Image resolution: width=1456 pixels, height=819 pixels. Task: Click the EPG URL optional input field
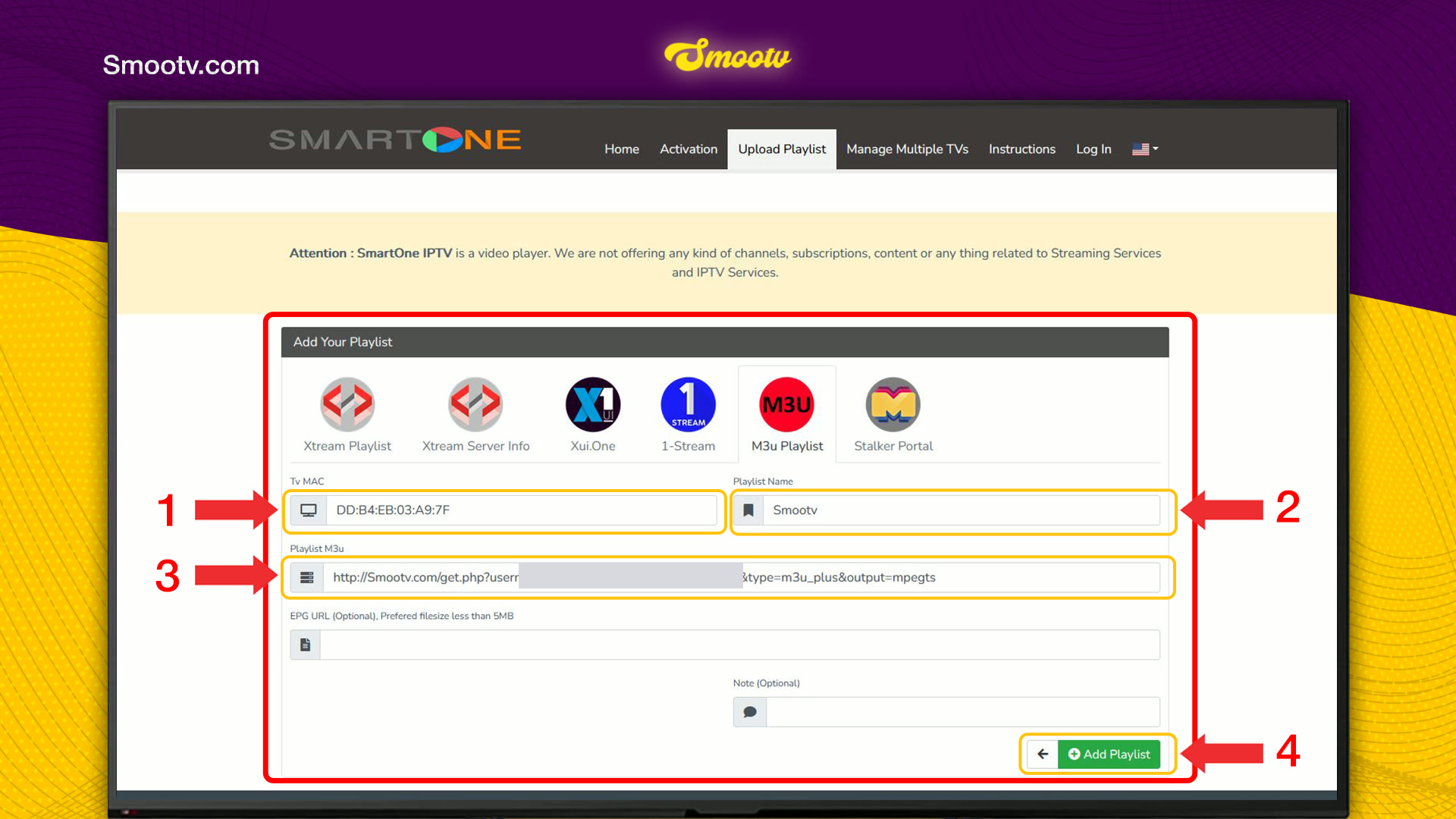(739, 645)
